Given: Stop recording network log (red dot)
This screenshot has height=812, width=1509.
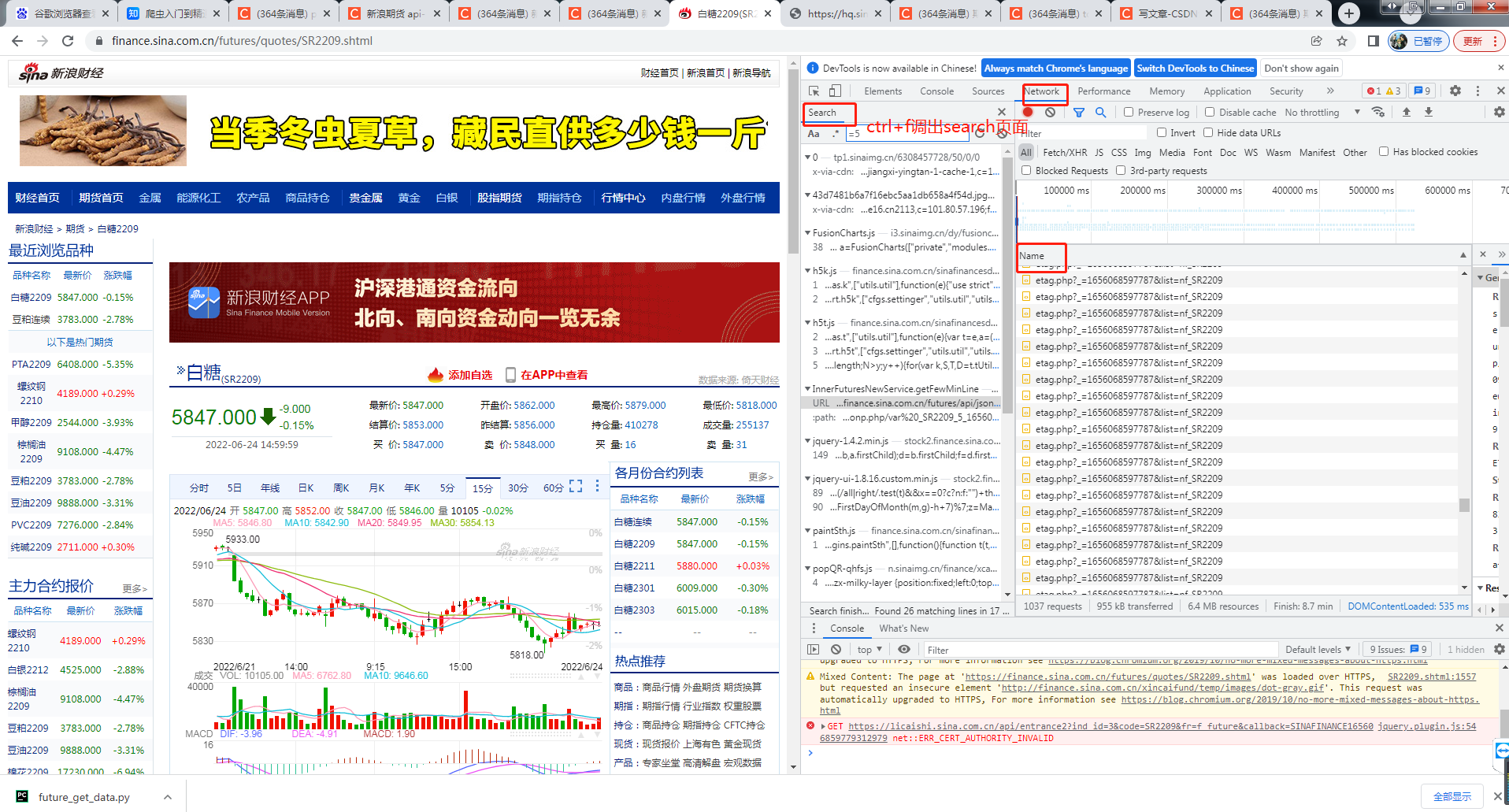Looking at the screenshot, I should pyautogui.click(x=1028, y=113).
